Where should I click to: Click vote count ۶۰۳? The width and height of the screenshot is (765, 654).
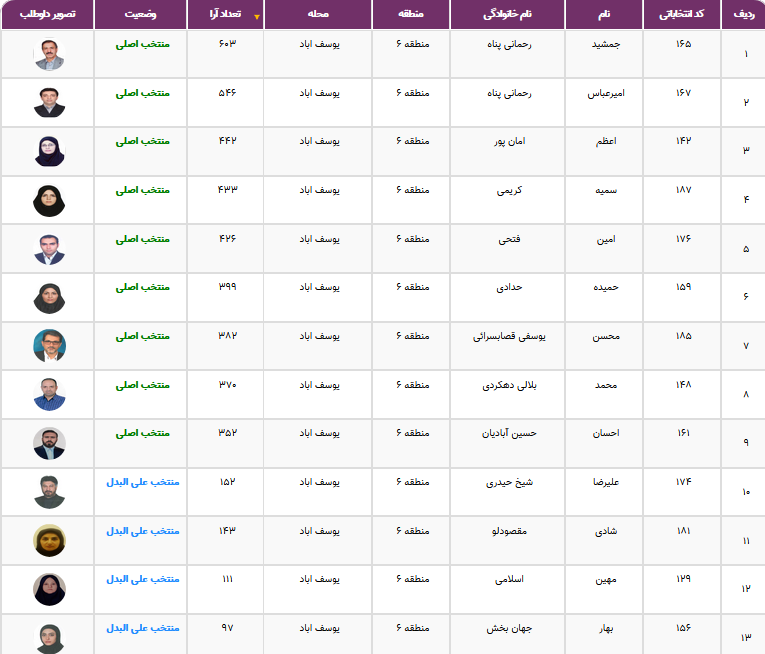click(227, 43)
